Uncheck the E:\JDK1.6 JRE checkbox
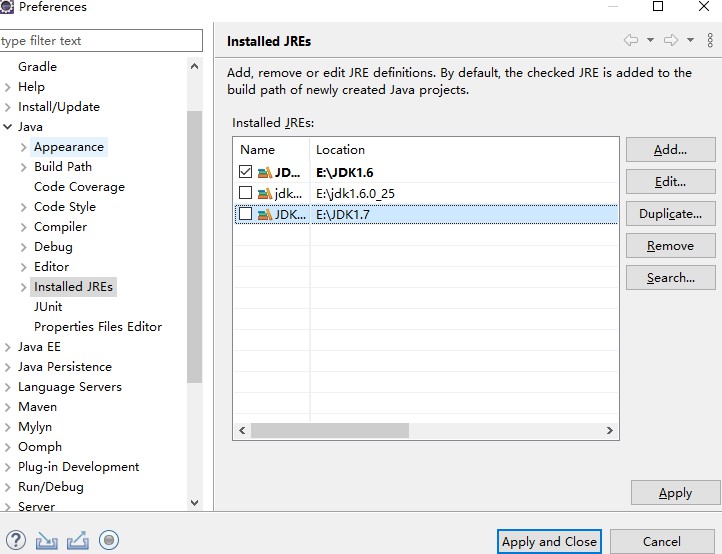 (x=245, y=172)
